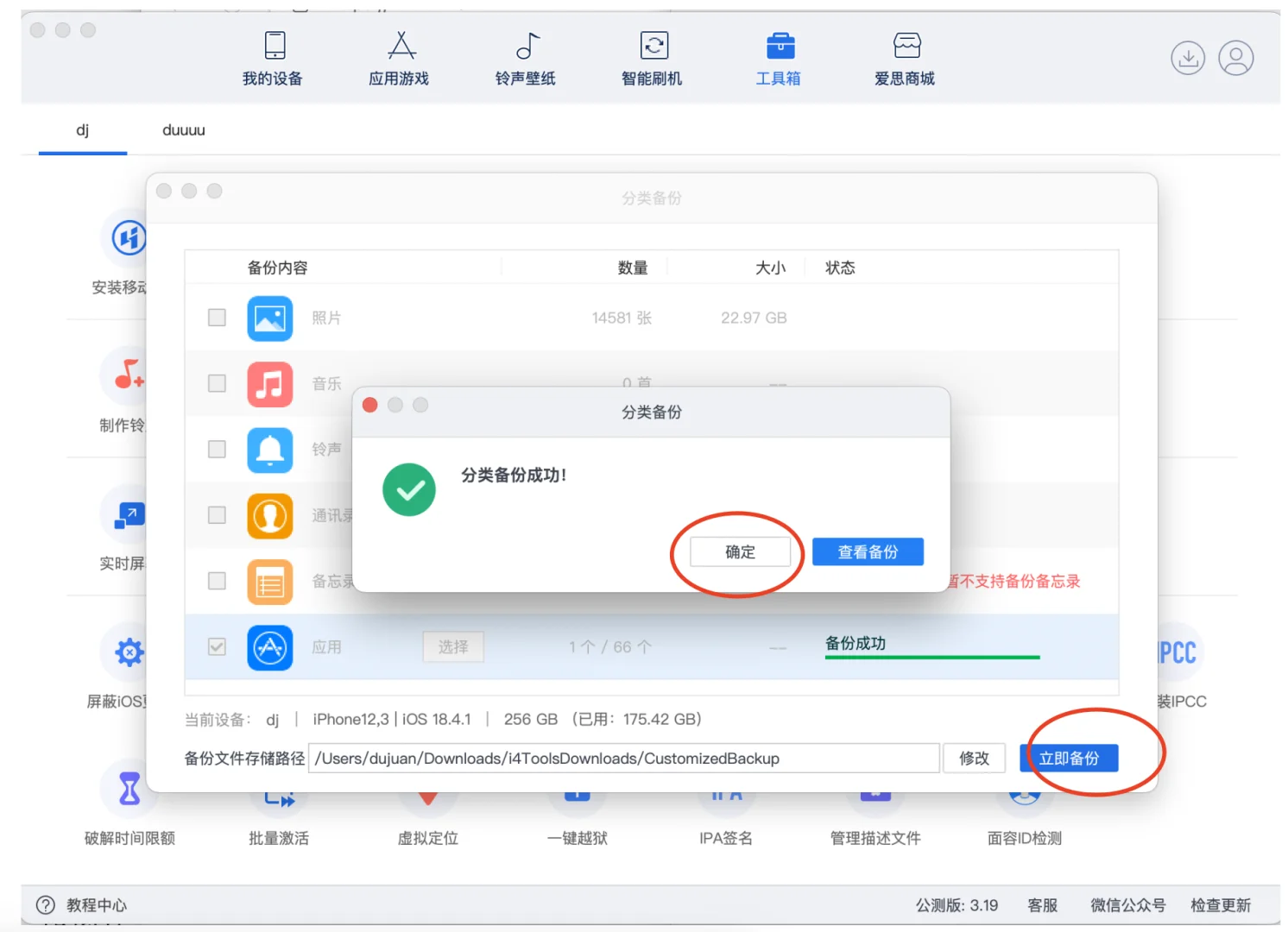The image size is (1288, 932).
Task: Launch the 智能刷机 tool
Action: [x=652, y=58]
